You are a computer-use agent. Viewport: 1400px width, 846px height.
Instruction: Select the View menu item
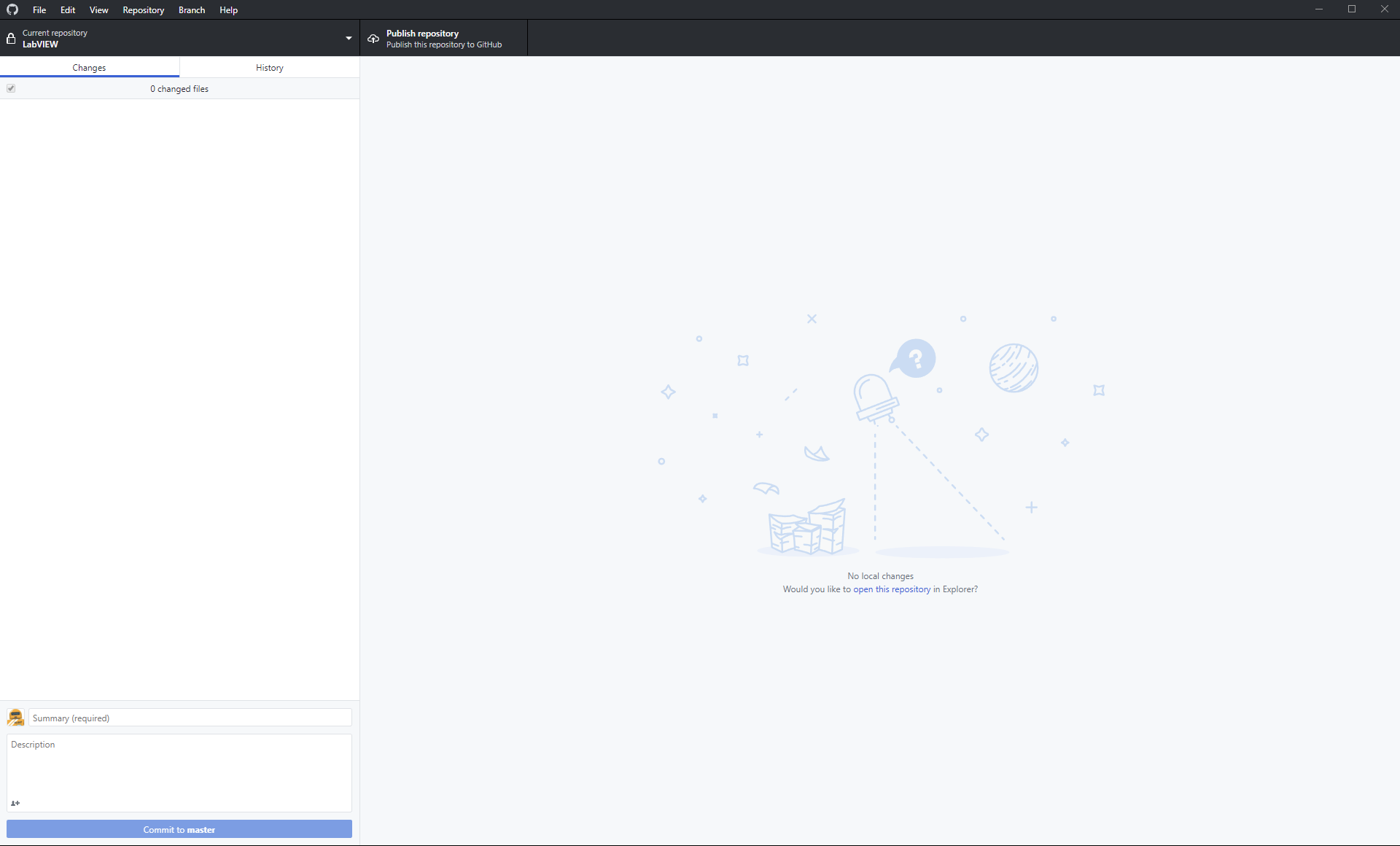tap(97, 10)
